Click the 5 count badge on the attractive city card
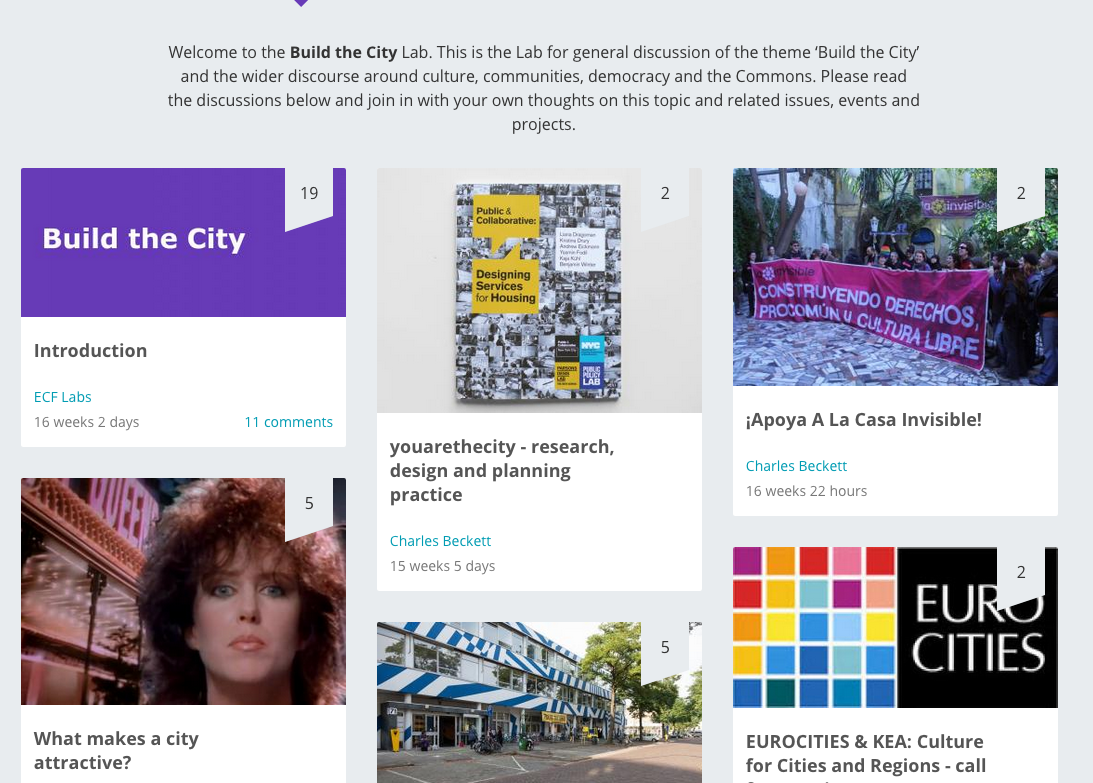Screen dimensions: 1093x783 (x=309, y=504)
